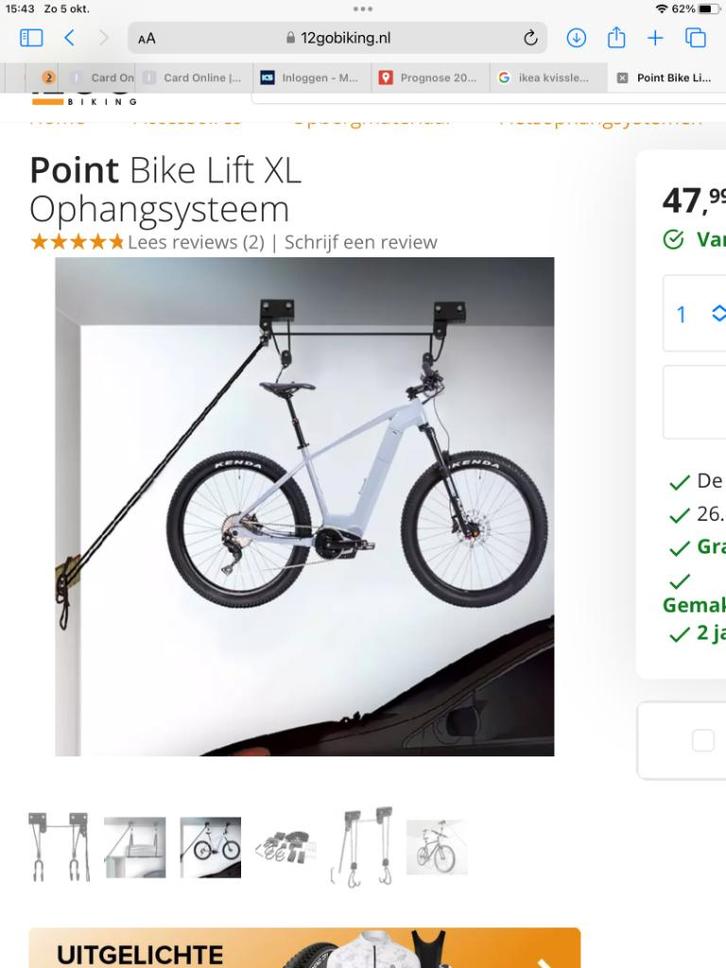Click Schrijf een review link
726x968 pixels.
[x=360, y=242]
